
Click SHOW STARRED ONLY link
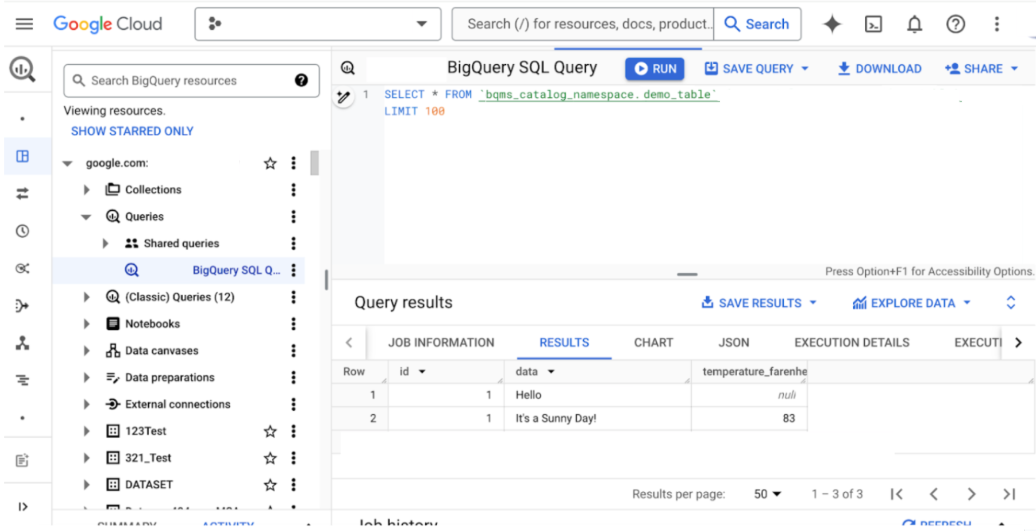[132, 131]
